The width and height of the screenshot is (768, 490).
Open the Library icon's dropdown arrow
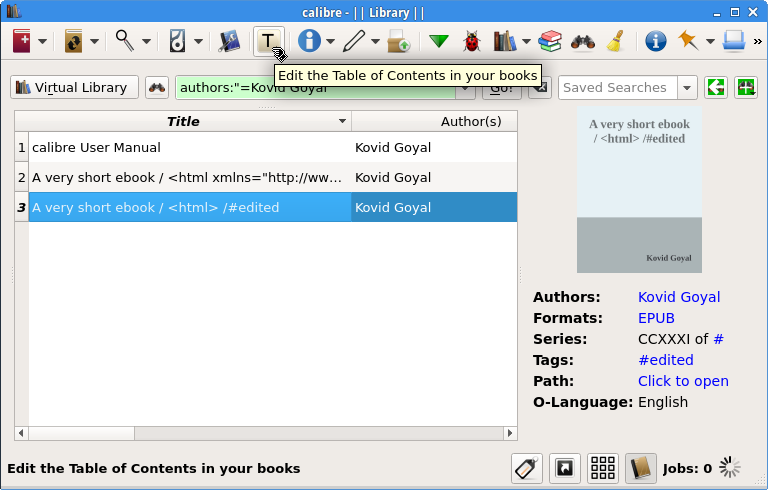[527, 42]
